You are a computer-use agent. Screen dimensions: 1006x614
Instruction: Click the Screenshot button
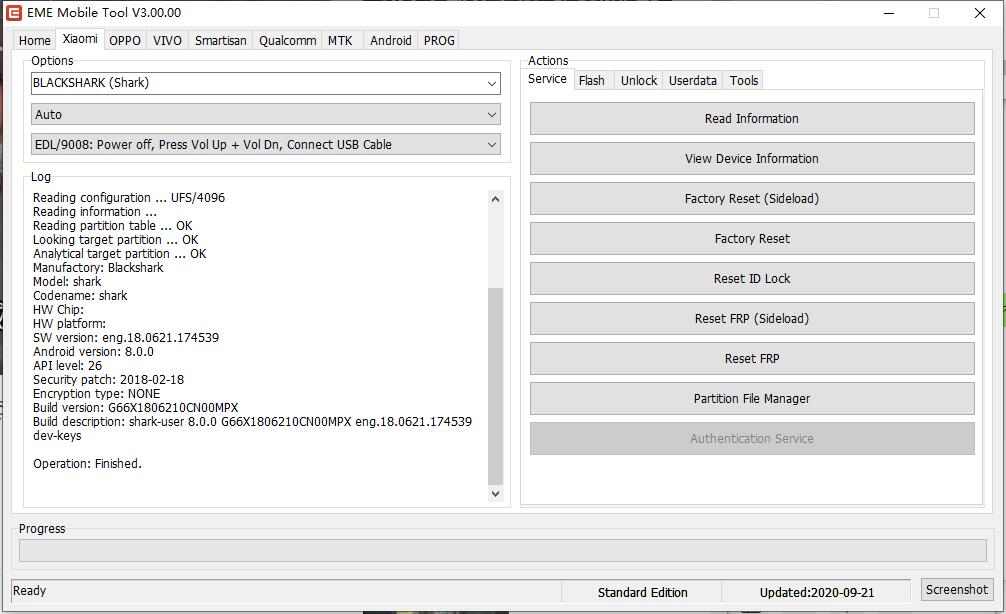pyautogui.click(x=957, y=590)
